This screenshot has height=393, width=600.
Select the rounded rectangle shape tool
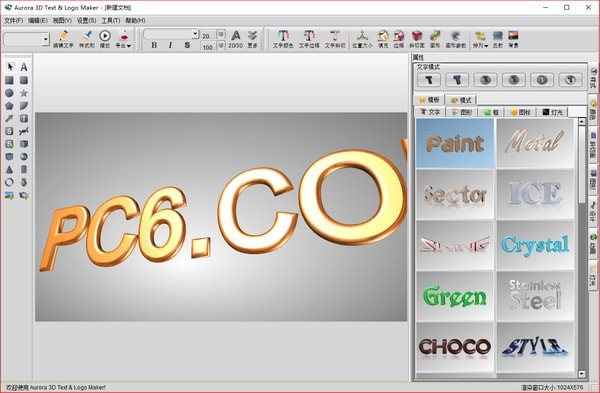point(24,80)
